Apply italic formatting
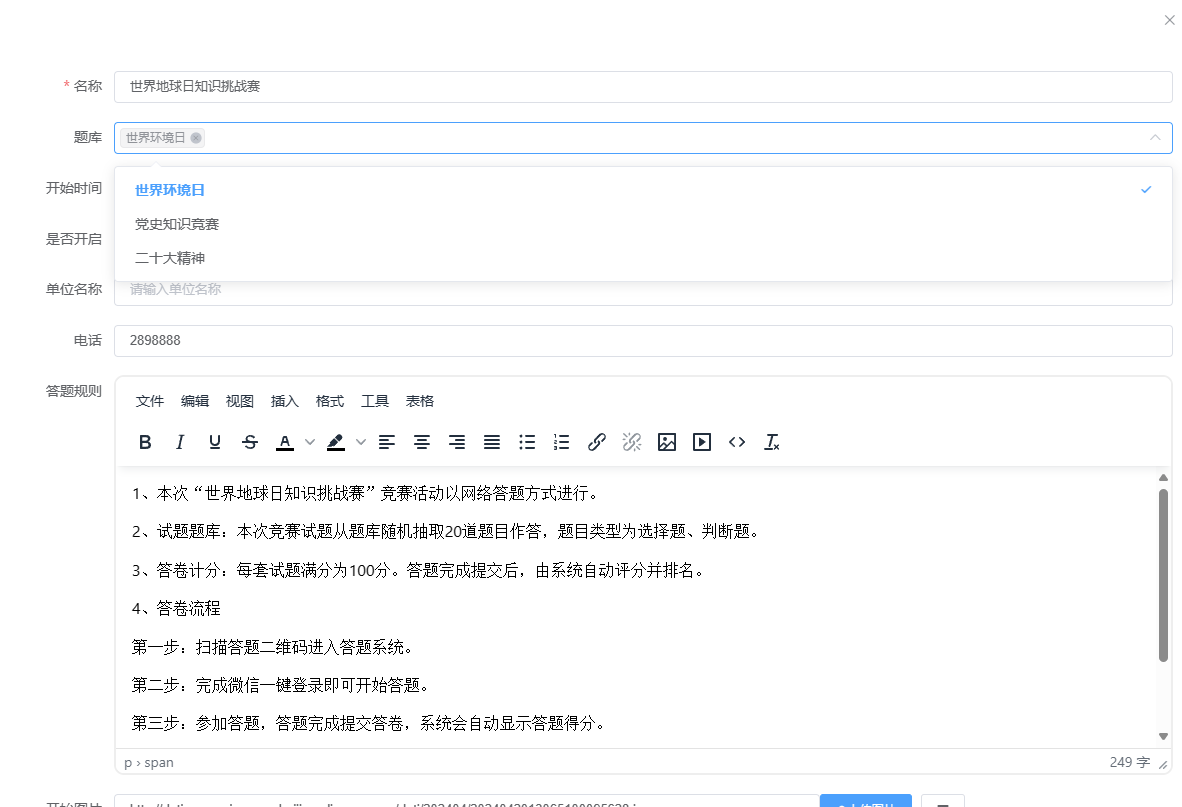This screenshot has width=1182, height=807. (x=180, y=442)
